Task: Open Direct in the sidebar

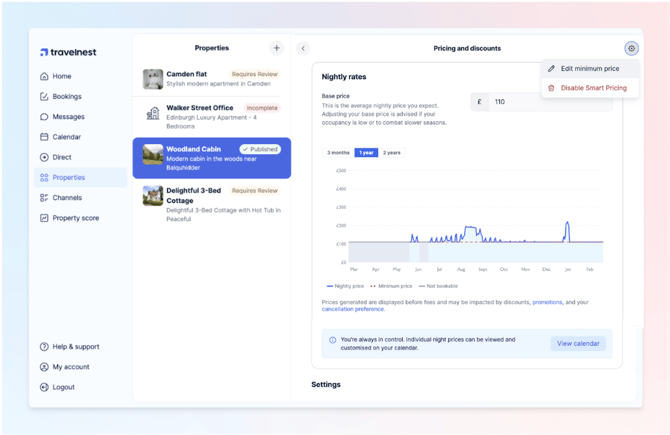Action: pyautogui.click(x=80, y=157)
